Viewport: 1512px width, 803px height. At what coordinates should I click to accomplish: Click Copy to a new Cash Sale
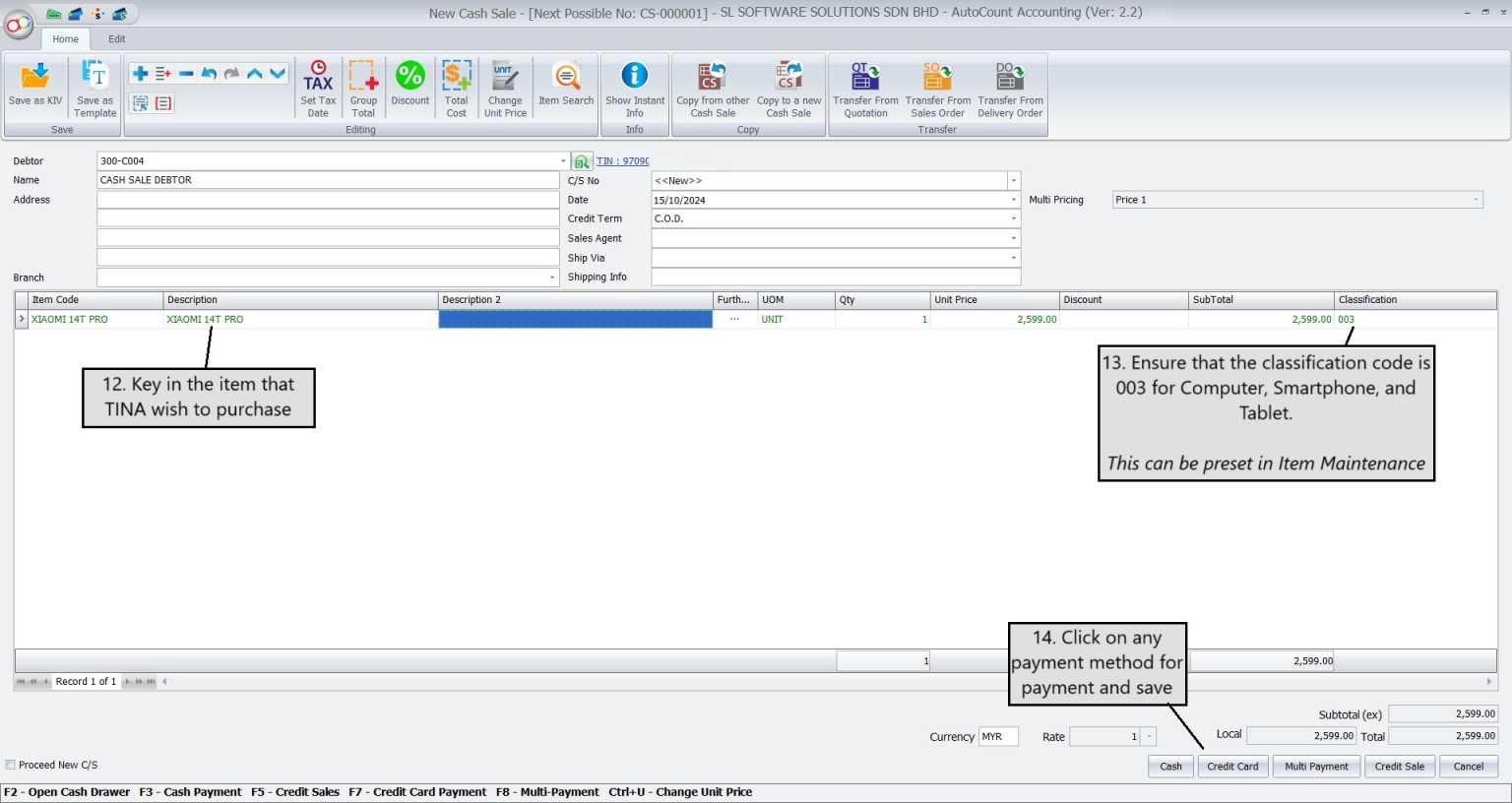pyautogui.click(x=788, y=89)
